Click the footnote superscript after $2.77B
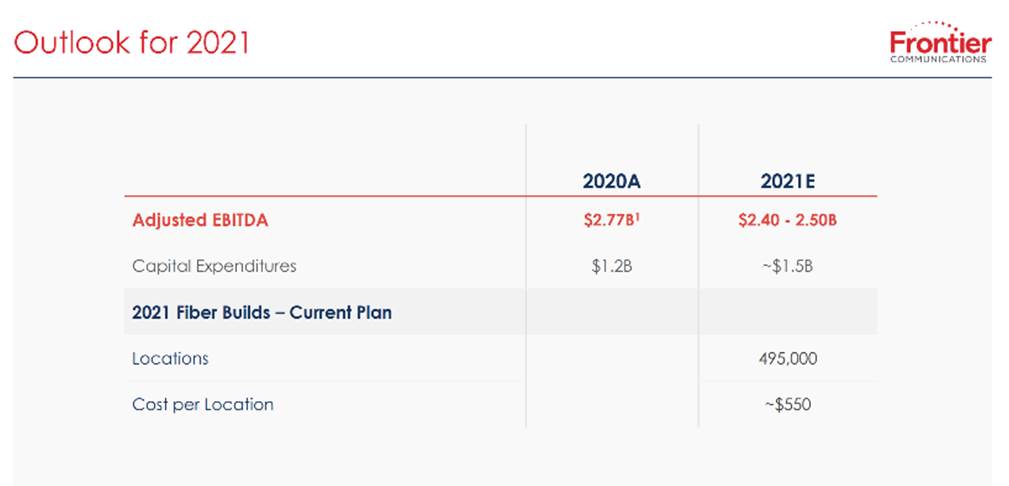 pos(637,216)
